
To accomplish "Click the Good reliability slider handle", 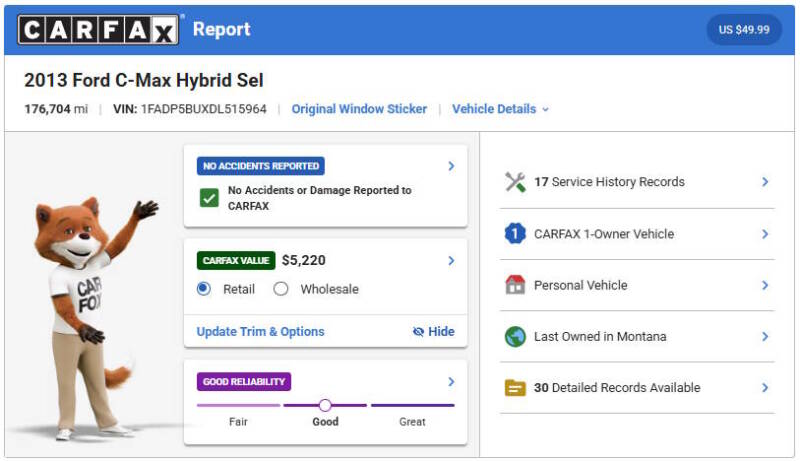I will 325,405.
